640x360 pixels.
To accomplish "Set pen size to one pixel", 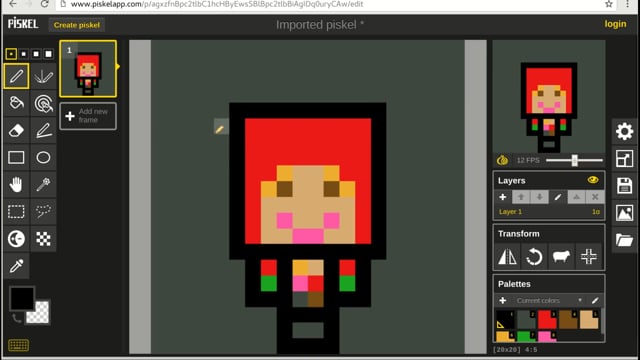I will click(11, 53).
